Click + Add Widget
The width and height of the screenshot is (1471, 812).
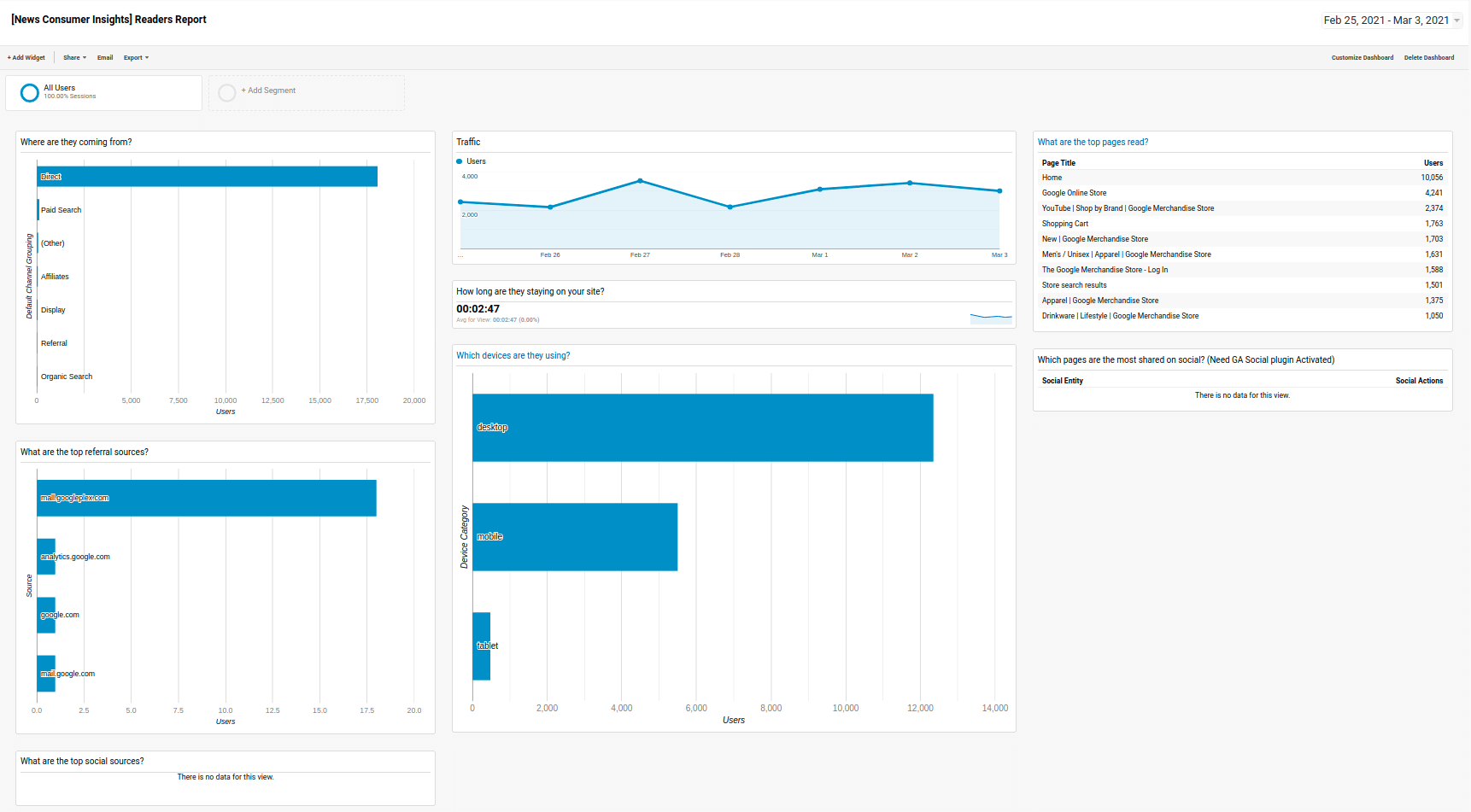pos(26,57)
